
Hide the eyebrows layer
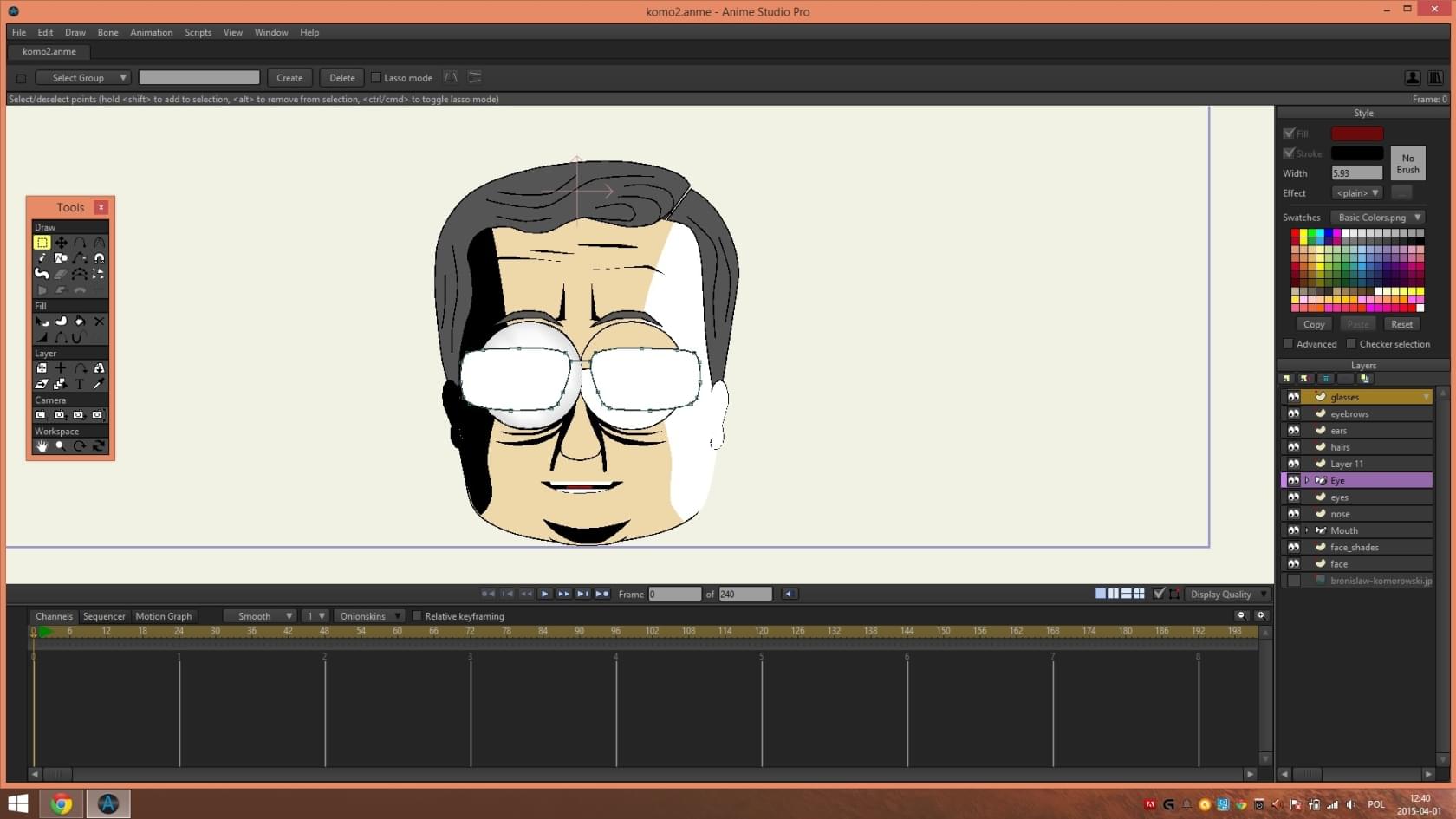1293,414
